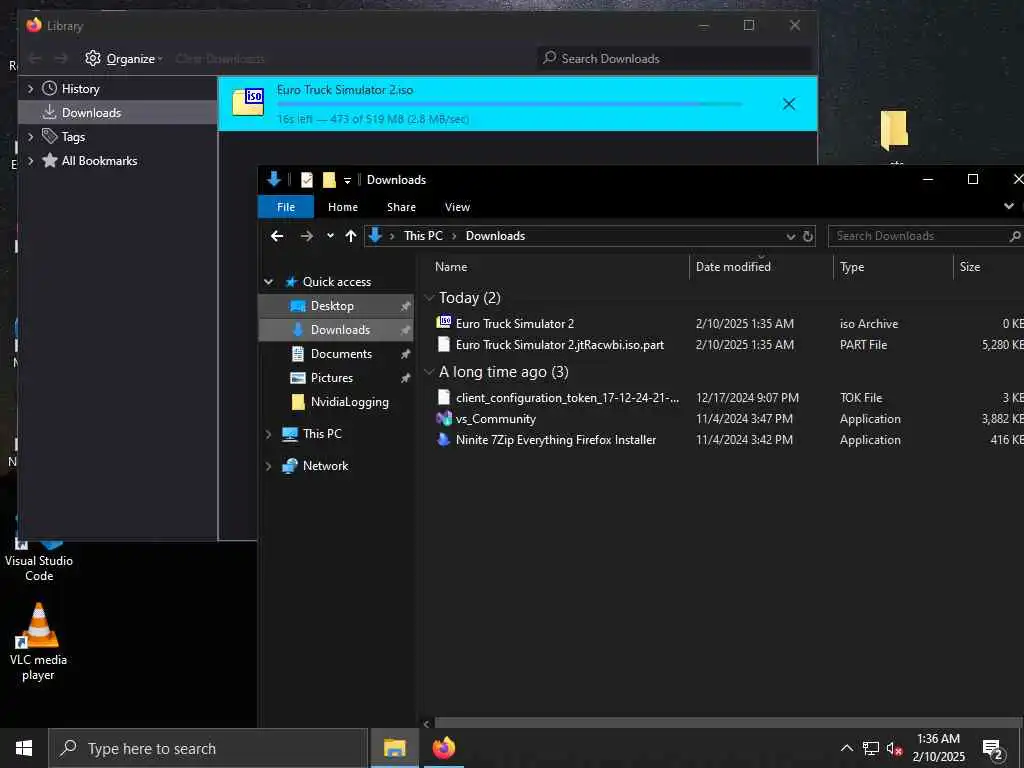The image size is (1024, 768).
Task: Expand the History tree item in Library
Action: [x=30, y=89]
